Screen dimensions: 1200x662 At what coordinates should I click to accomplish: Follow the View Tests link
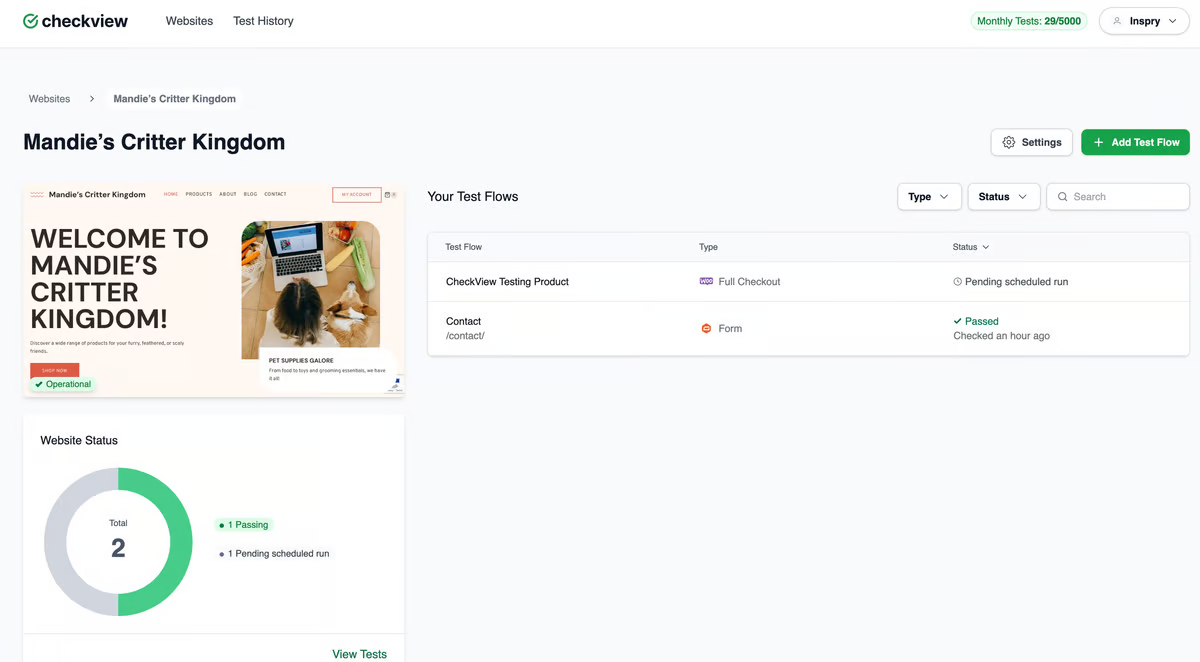tap(360, 653)
